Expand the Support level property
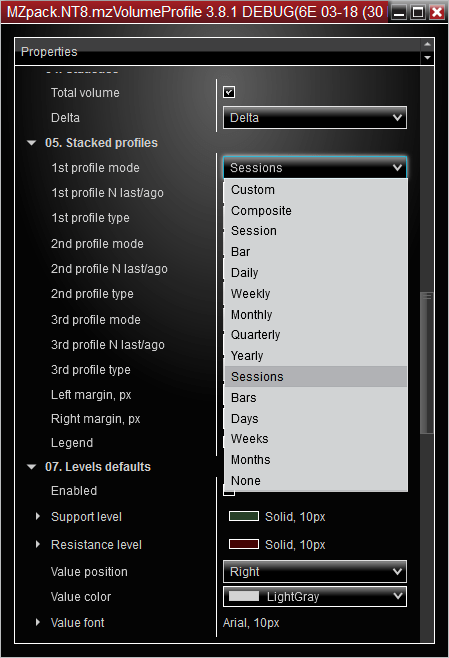 38,517
